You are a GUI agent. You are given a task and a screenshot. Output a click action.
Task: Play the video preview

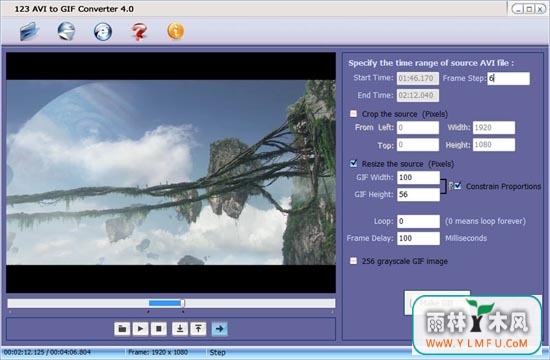coord(140,329)
